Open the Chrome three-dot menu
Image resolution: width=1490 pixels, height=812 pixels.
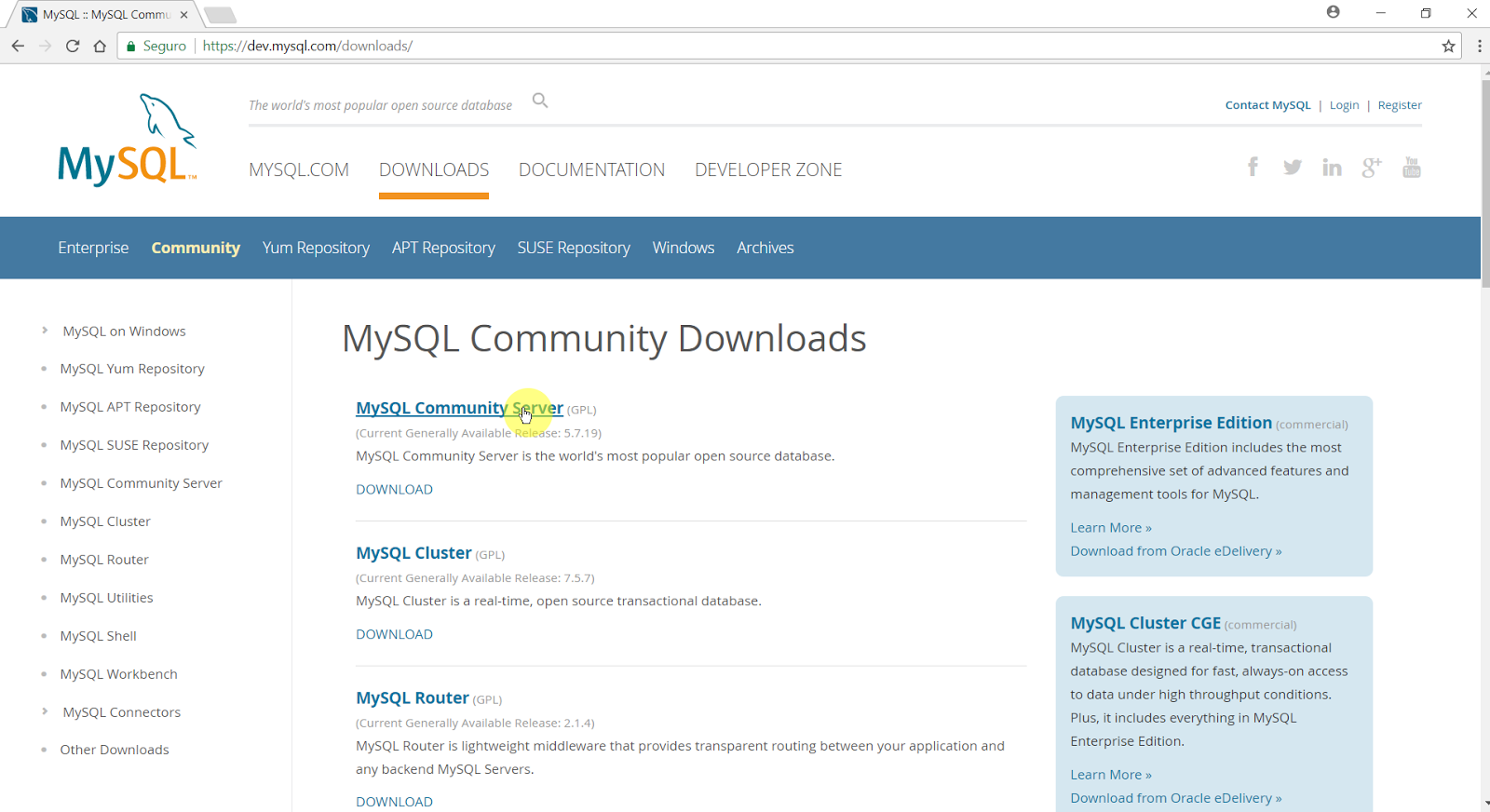click(x=1479, y=46)
